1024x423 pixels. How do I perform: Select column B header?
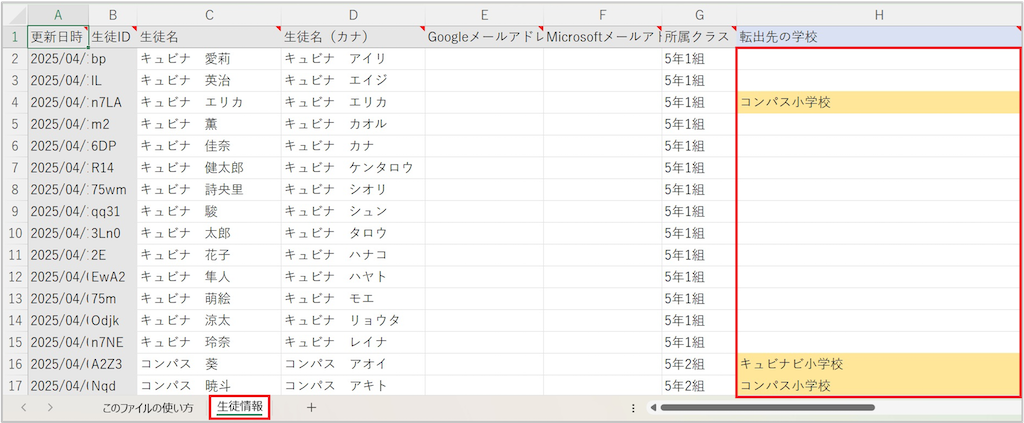(113, 15)
